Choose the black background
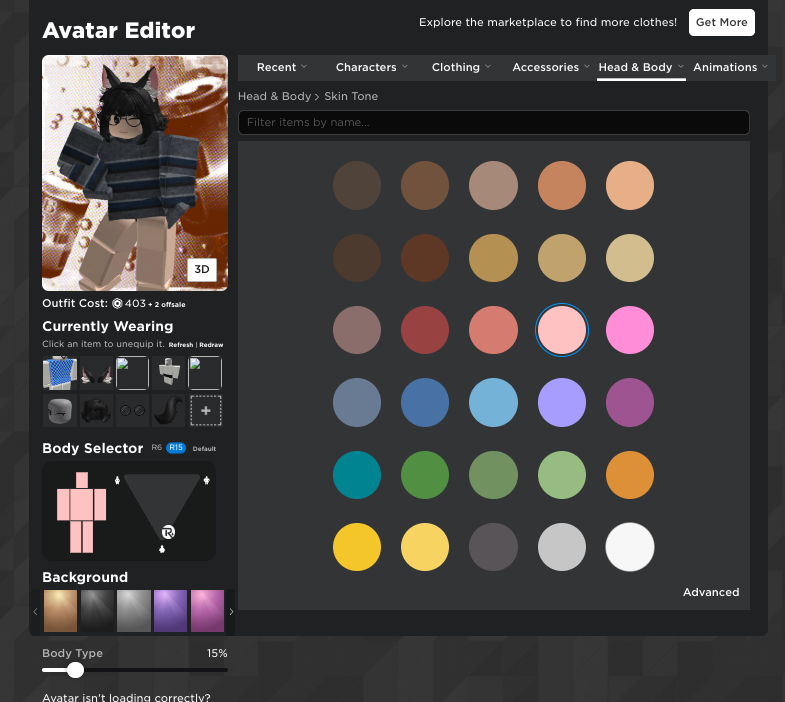The image size is (785, 702). (x=97, y=611)
